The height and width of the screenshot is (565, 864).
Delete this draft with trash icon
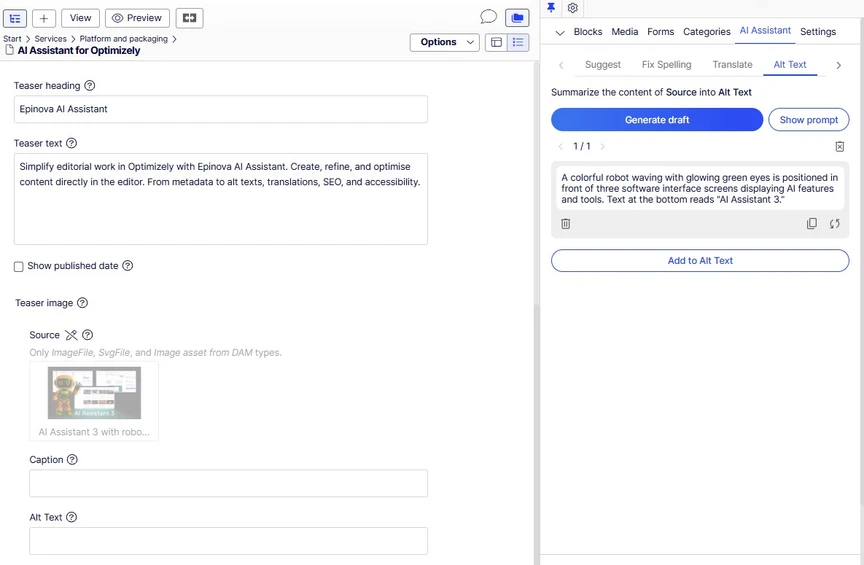click(565, 224)
